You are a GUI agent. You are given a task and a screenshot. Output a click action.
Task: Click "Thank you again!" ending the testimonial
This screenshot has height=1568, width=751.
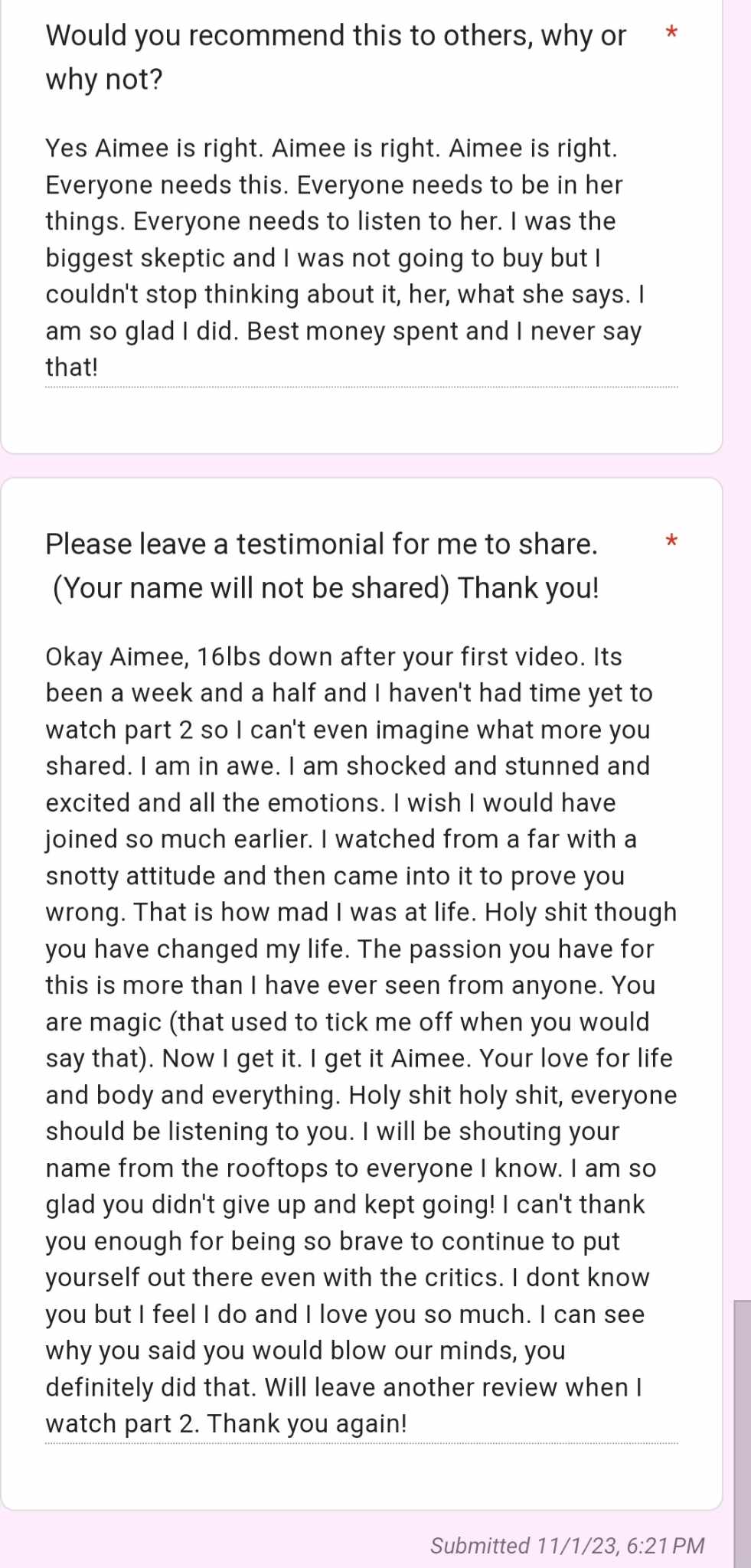(x=307, y=1424)
